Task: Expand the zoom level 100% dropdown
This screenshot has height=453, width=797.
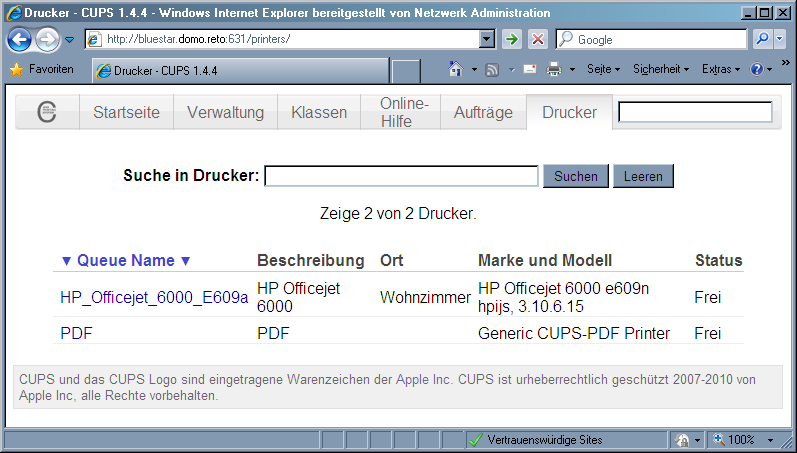Action: [x=770, y=440]
